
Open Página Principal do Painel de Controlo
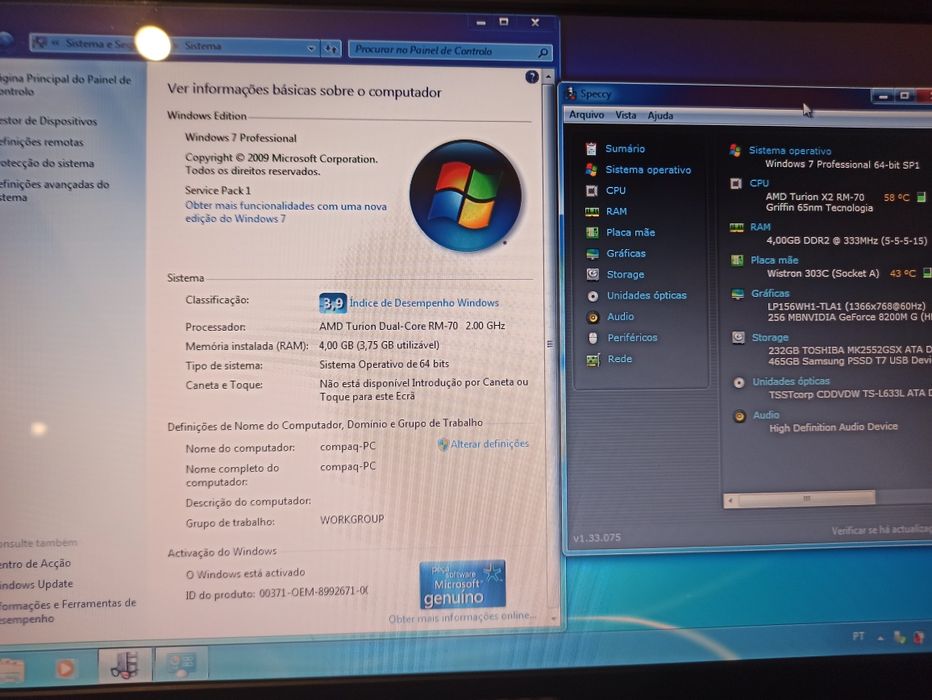pyautogui.click(x=65, y=85)
